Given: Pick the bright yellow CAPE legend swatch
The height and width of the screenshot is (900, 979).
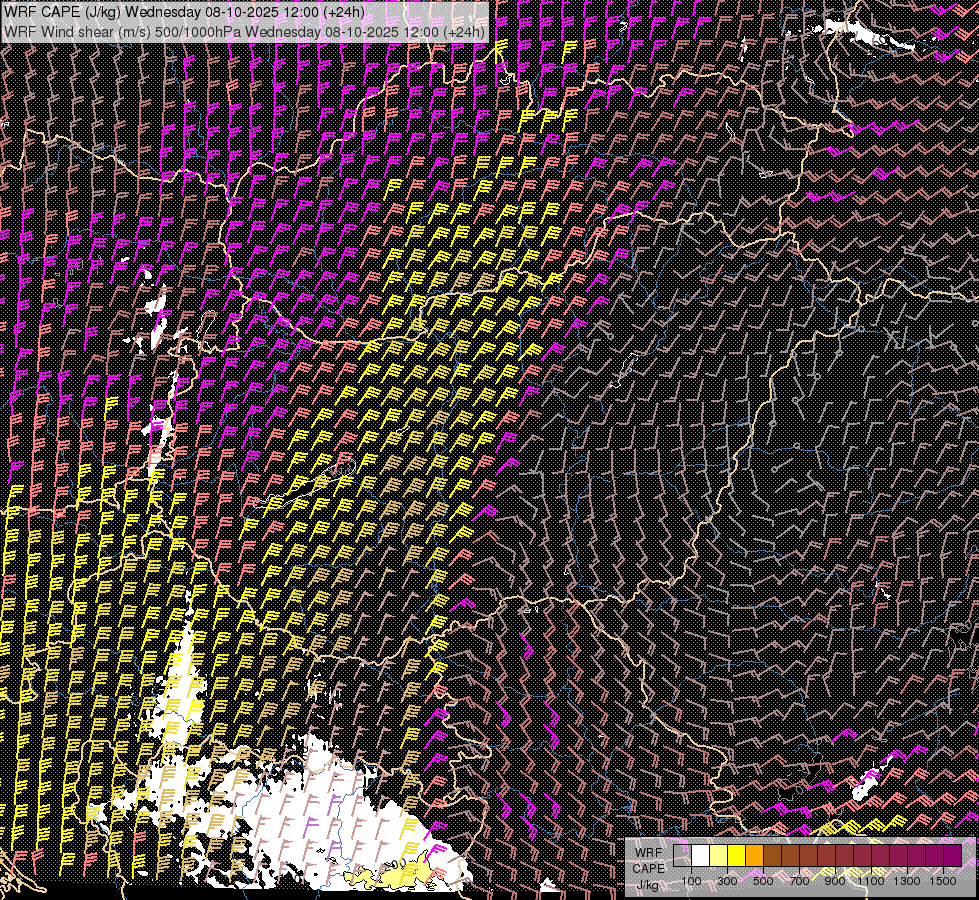Looking at the screenshot, I should click(x=737, y=855).
